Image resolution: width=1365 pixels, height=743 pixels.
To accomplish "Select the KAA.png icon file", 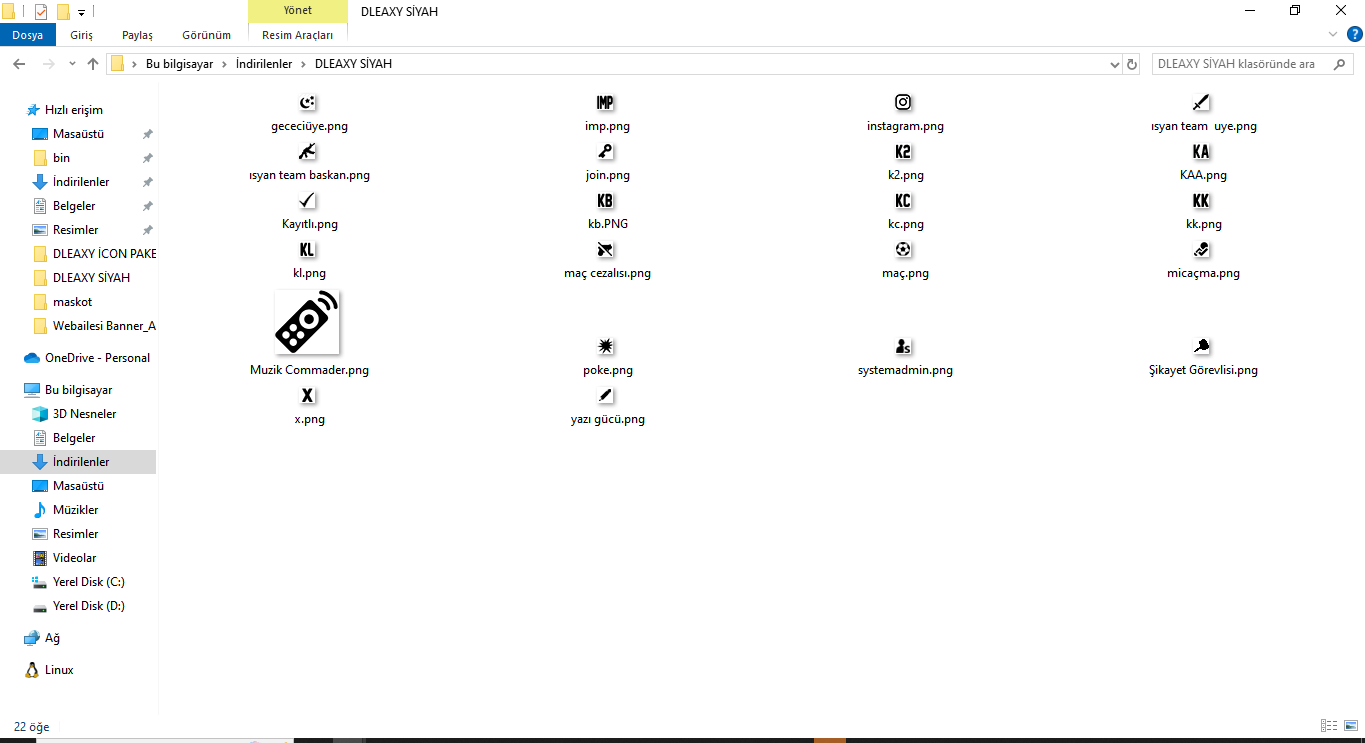I will pos(1203,152).
